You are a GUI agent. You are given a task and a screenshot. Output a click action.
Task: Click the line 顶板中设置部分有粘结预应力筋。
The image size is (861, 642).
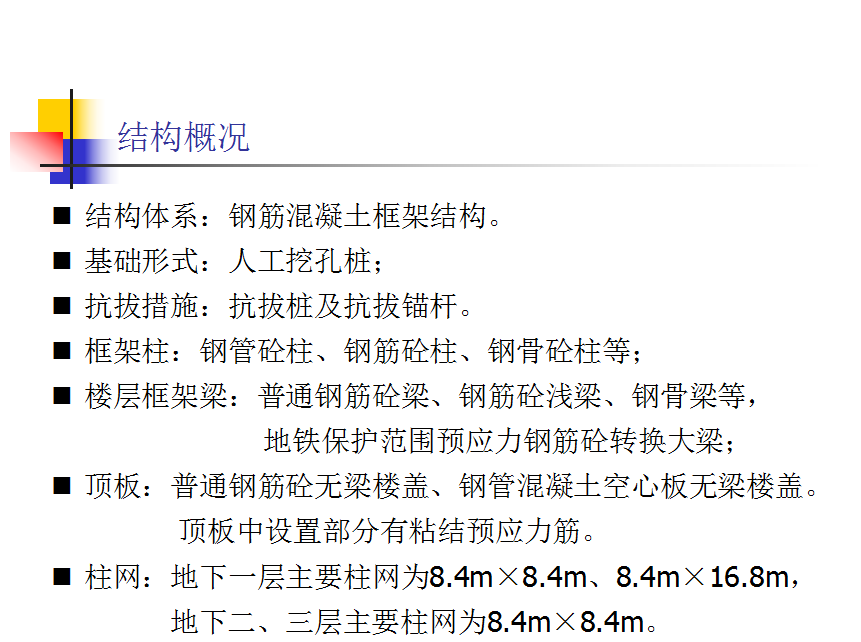(x=387, y=531)
